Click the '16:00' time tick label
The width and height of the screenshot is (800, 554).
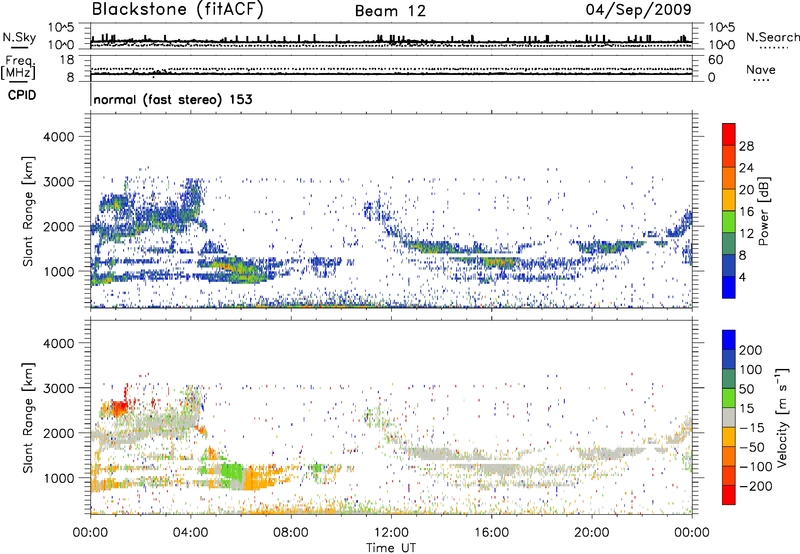(491, 533)
